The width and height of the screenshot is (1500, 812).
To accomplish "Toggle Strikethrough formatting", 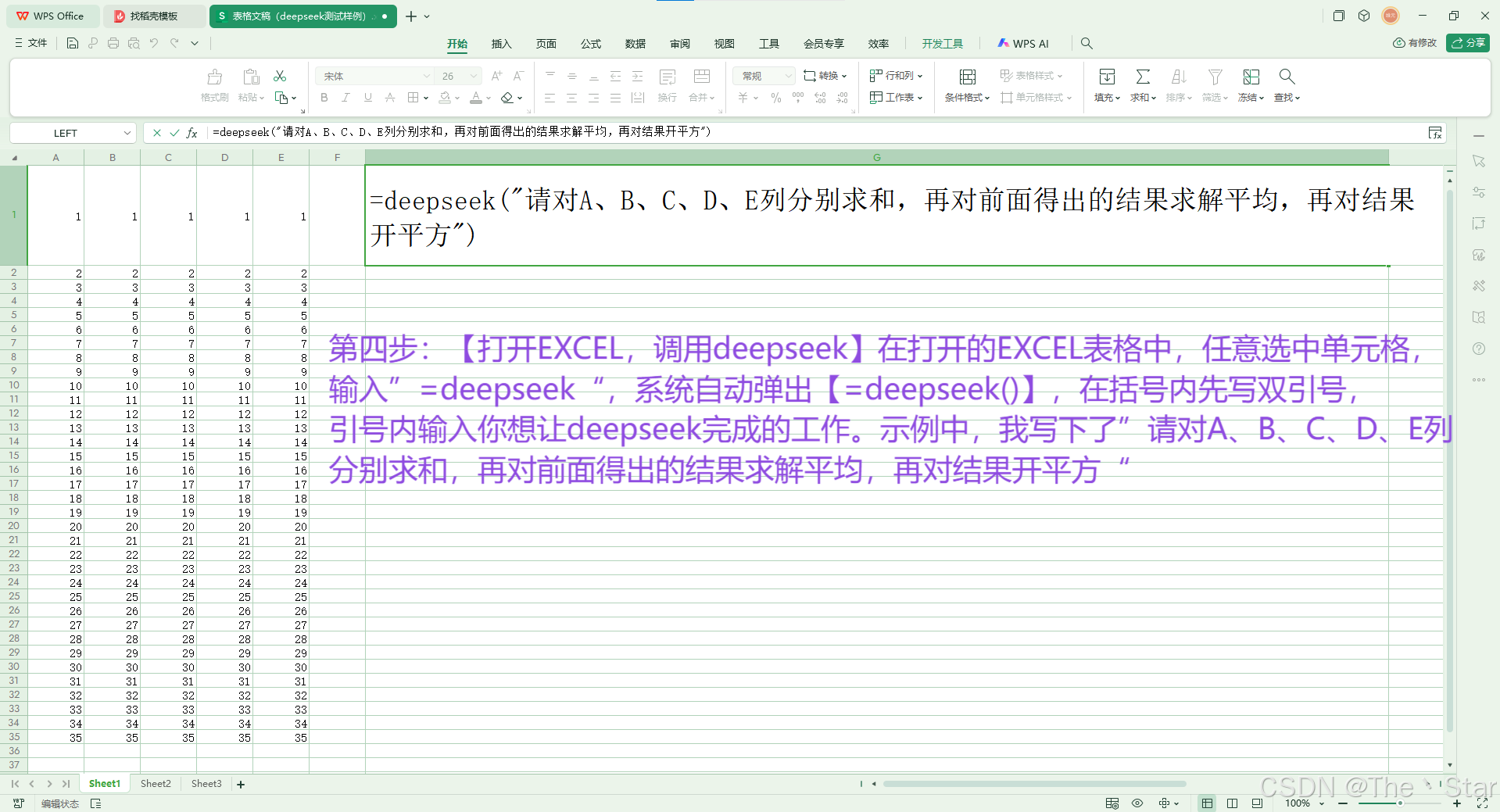I will (390, 98).
